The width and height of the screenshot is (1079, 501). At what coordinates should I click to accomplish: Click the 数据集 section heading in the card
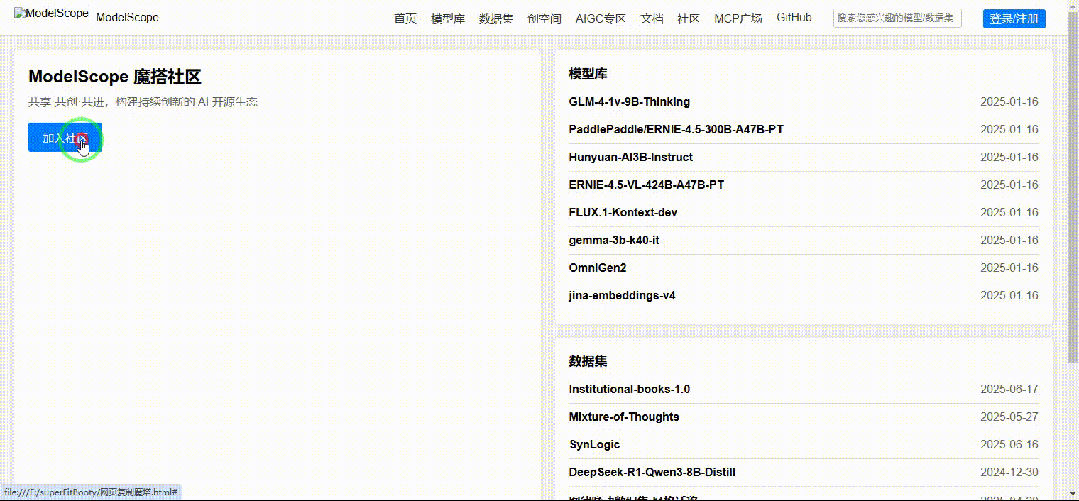[x=588, y=361]
